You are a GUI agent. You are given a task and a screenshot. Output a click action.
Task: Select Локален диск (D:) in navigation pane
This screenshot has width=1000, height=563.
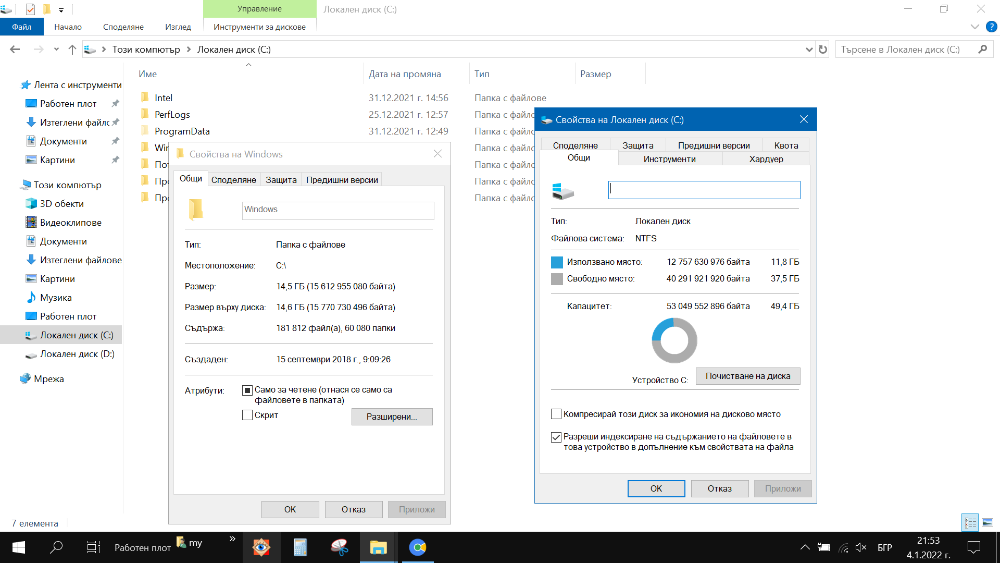[77, 354]
